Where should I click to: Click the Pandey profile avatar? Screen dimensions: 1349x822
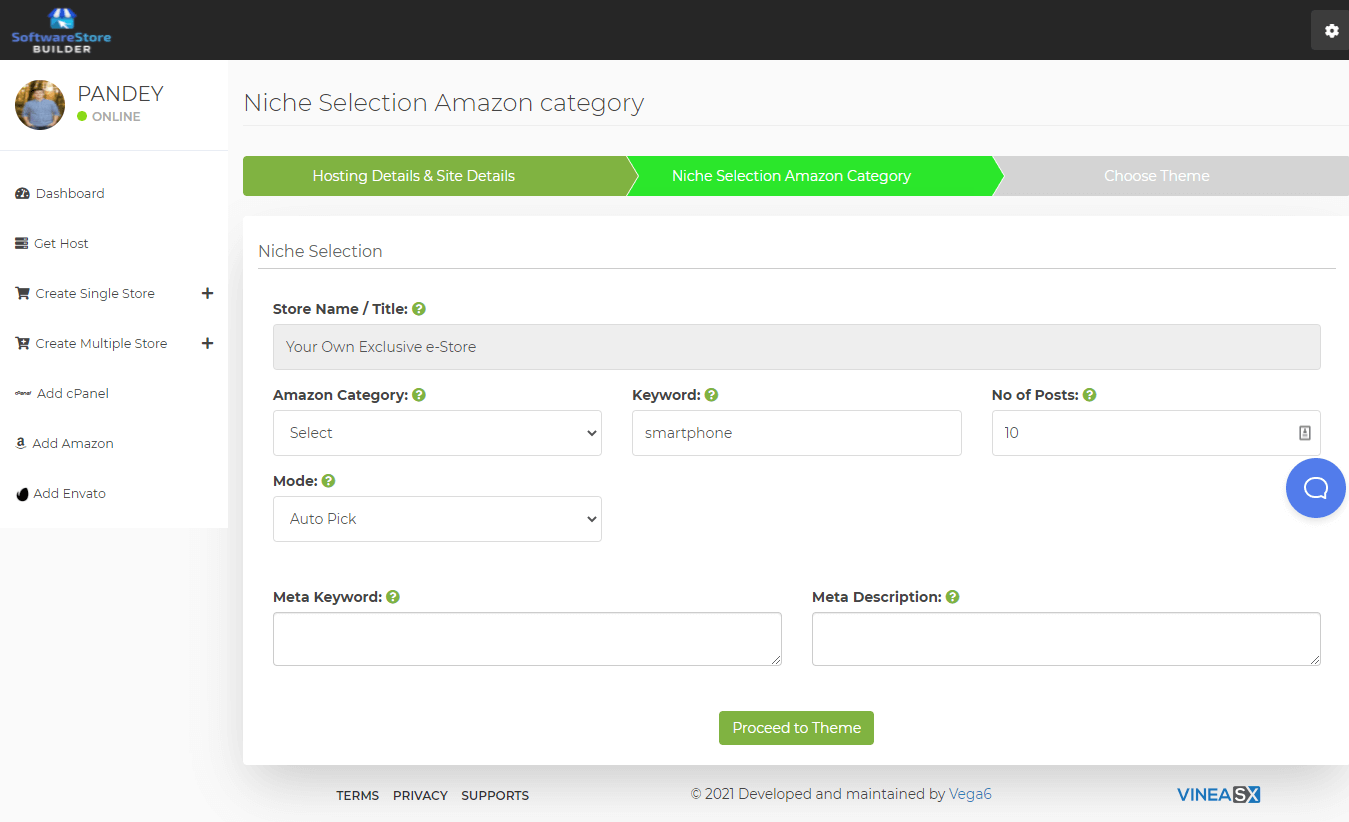pos(40,105)
